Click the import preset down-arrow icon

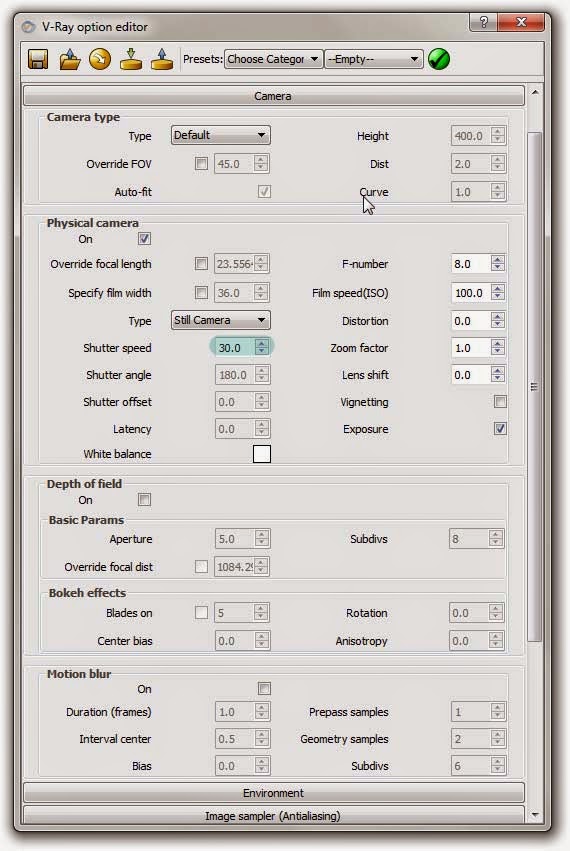(131, 59)
